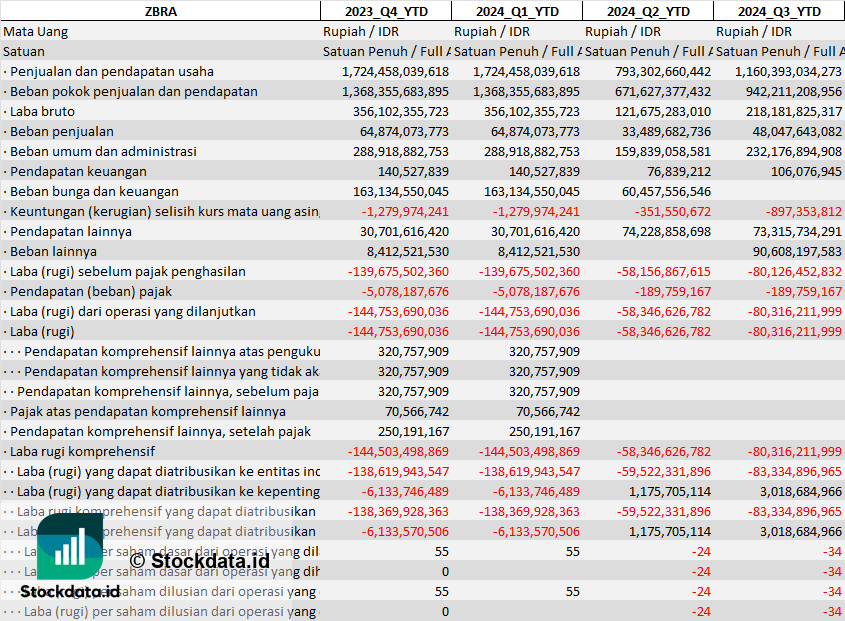Select the 2024_Q3_YTD column header
The height and width of the screenshot is (621, 845).
point(779,11)
